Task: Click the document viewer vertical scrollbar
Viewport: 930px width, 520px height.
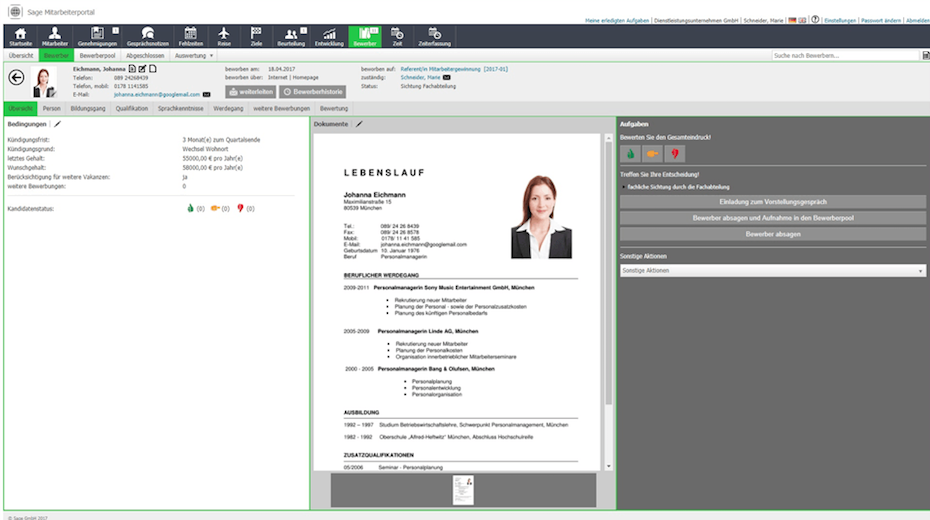Action: point(608,300)
